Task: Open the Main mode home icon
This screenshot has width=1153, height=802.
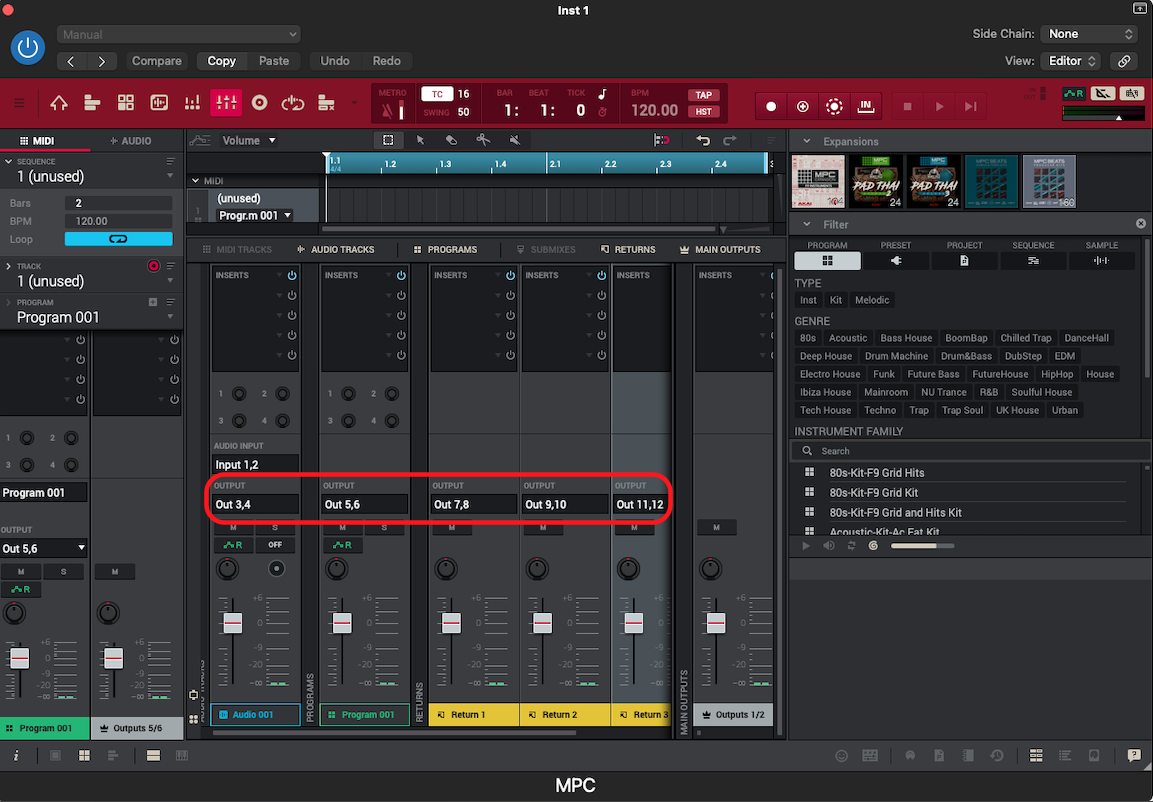Action: (59, 104)
